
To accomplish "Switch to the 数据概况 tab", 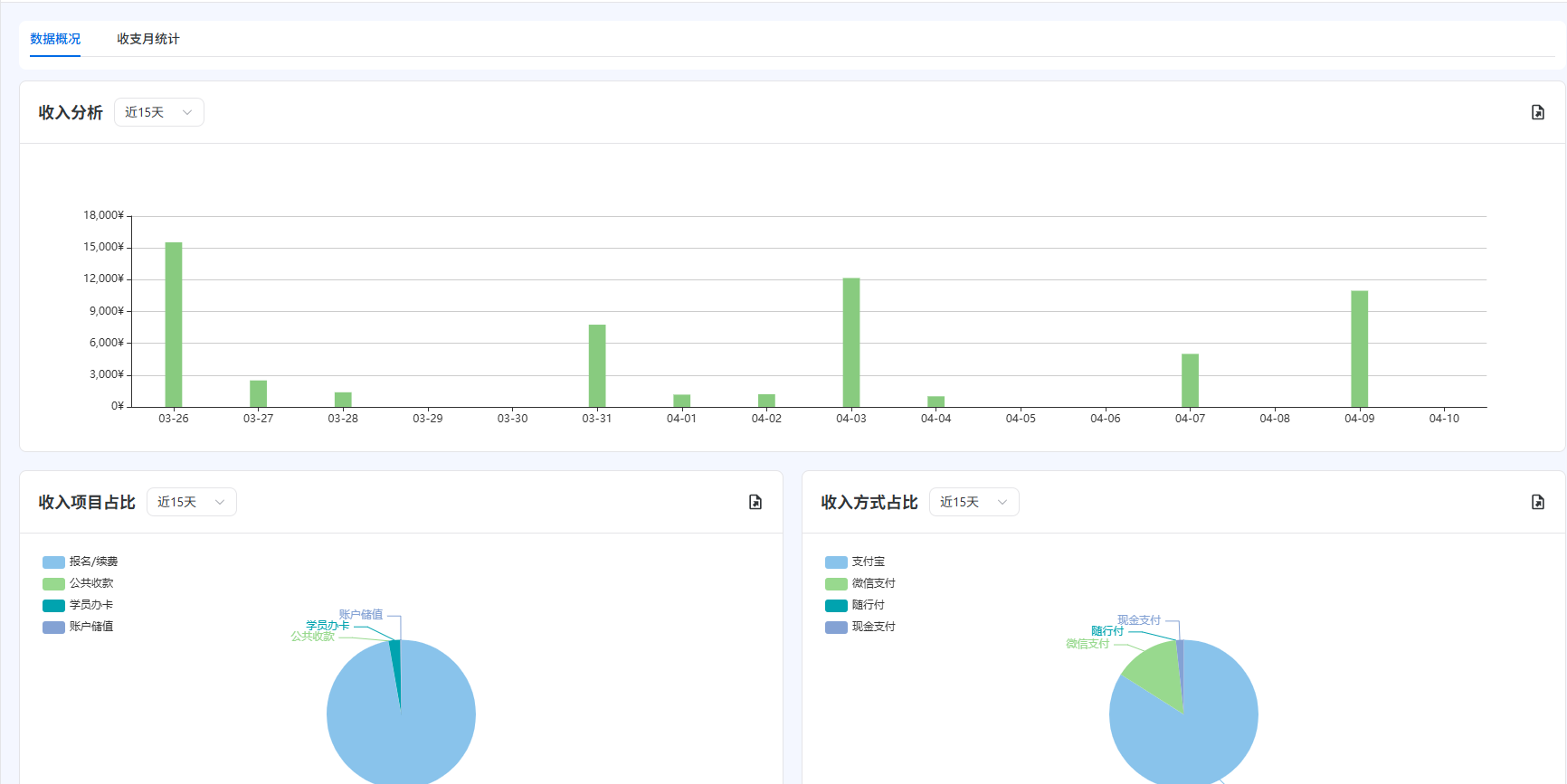I will [x=55, y=39].
